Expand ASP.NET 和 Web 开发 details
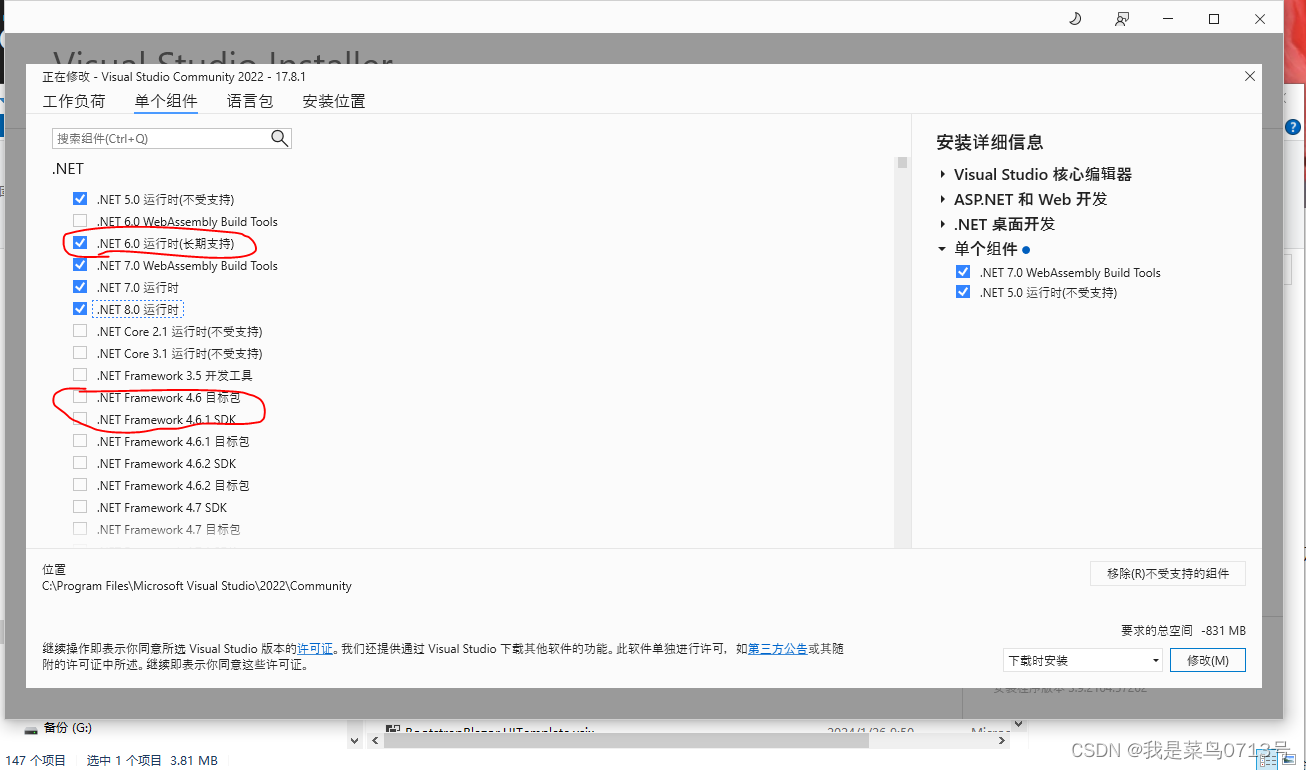The height and width of the screenshot is (770, 1306). tap(942, 199)
